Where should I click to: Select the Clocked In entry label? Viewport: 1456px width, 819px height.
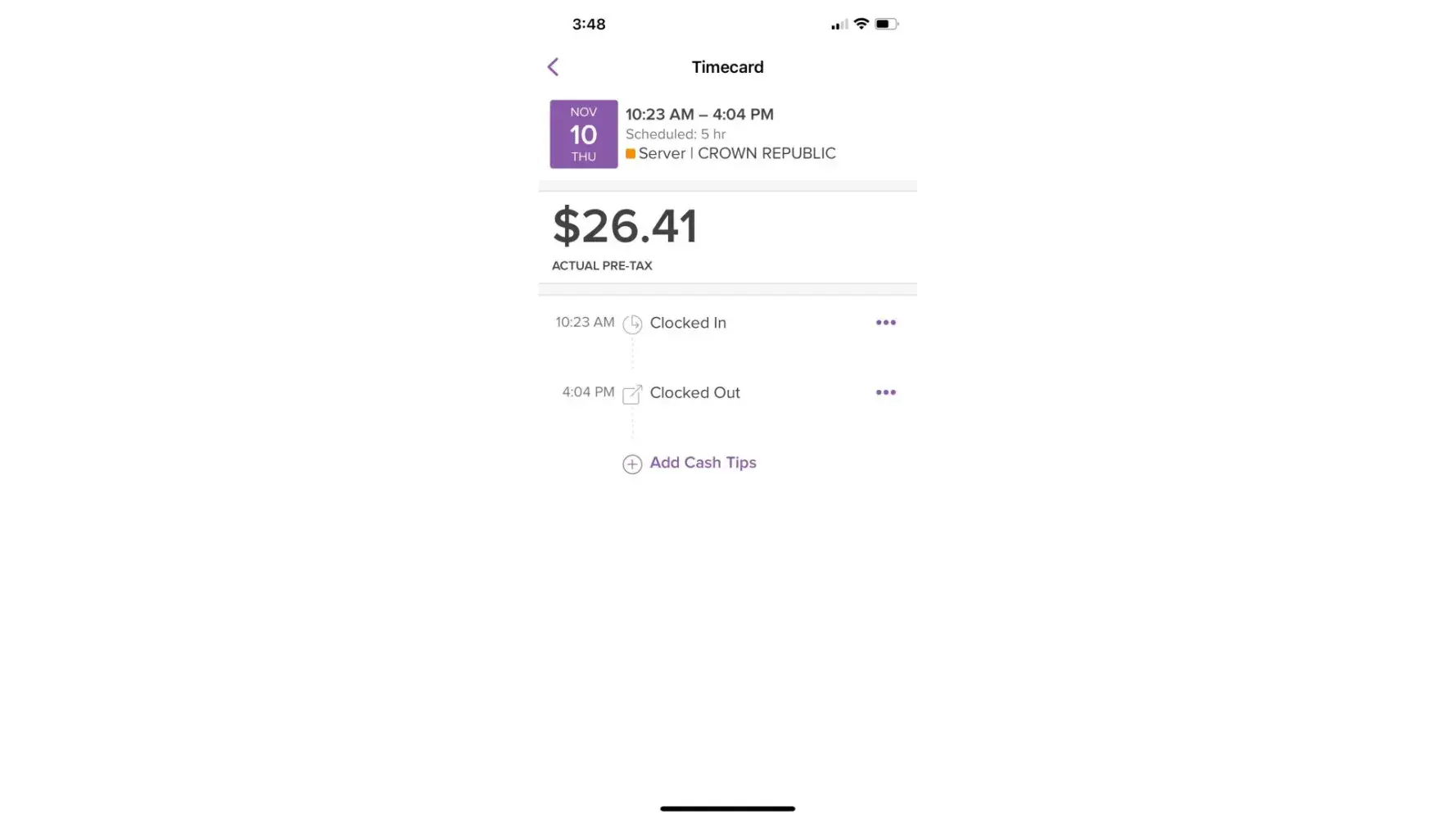[688, 323]
